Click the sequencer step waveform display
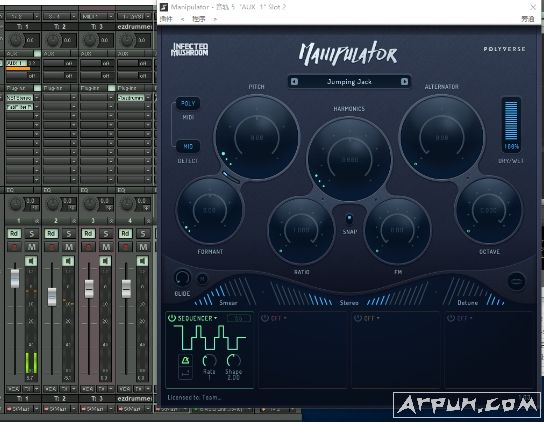 pos(210,337)
